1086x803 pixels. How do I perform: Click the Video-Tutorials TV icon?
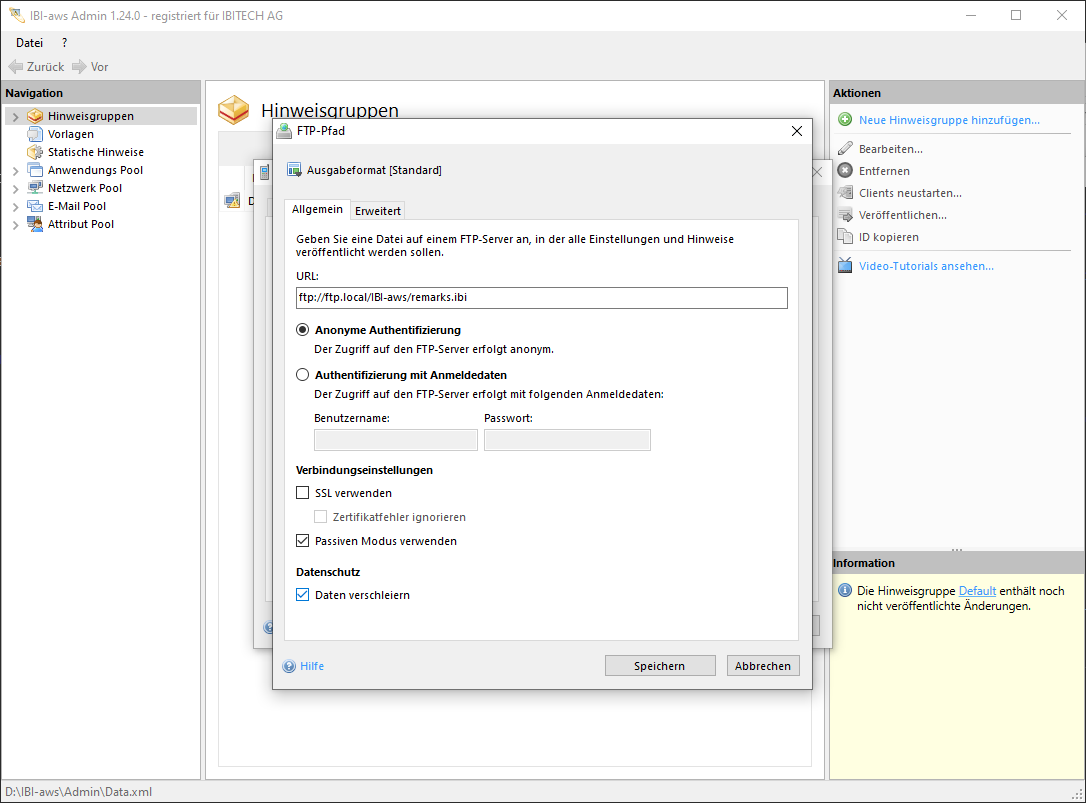point(845,266)
